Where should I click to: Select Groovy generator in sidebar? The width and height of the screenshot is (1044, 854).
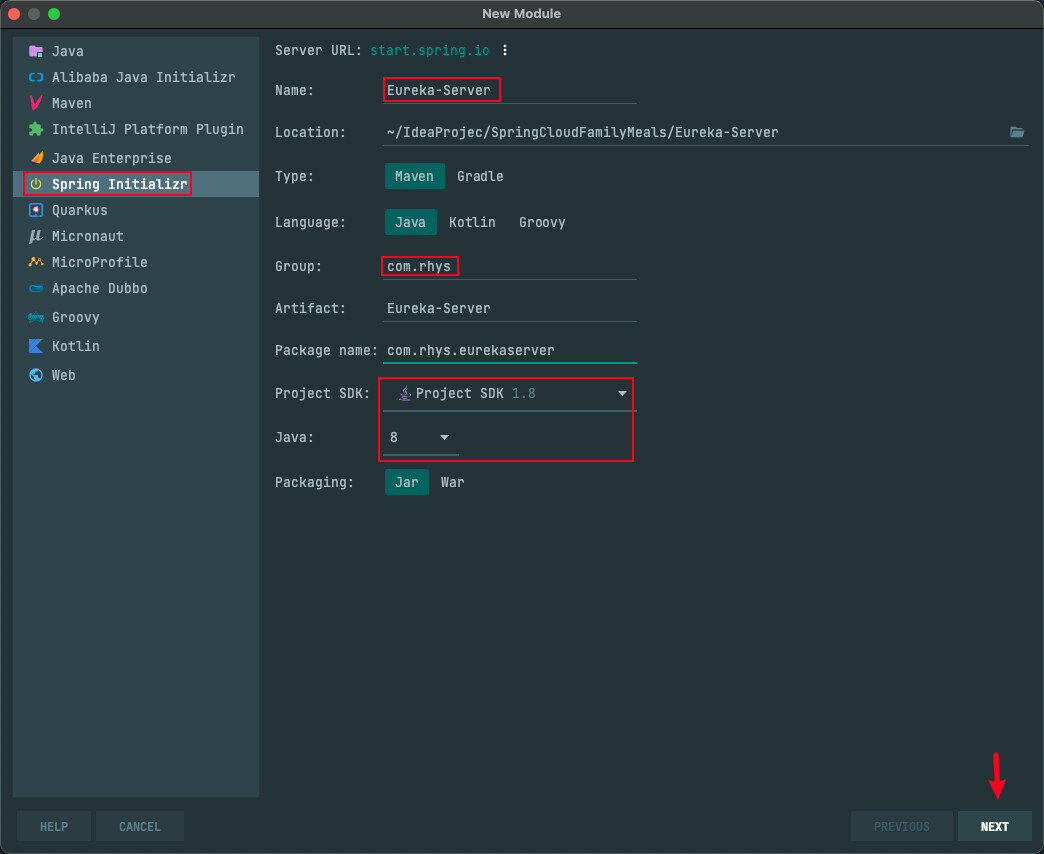tap(136, 318)
